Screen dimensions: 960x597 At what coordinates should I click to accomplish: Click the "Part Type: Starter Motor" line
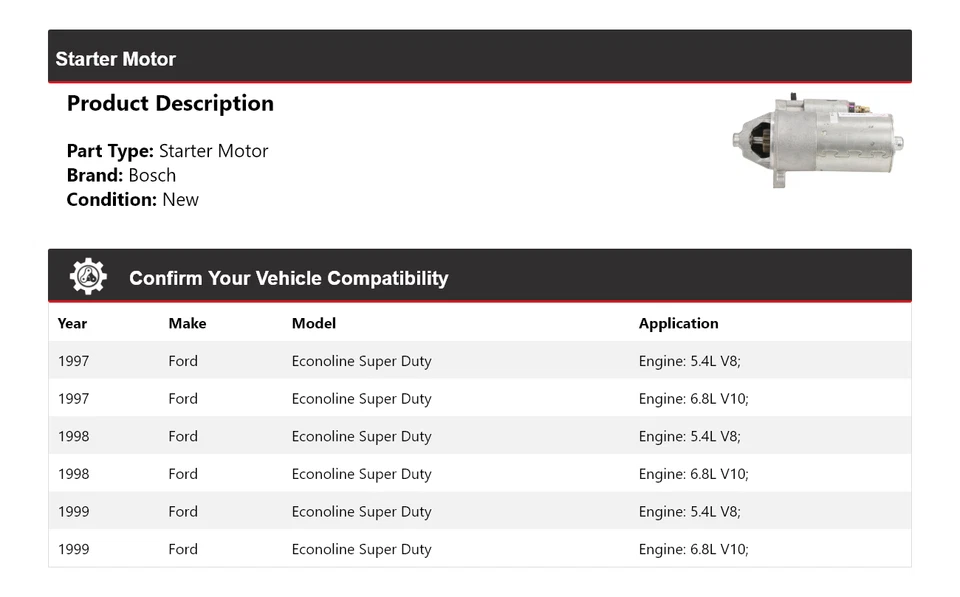pyautogui.click(x=167, y=151)
